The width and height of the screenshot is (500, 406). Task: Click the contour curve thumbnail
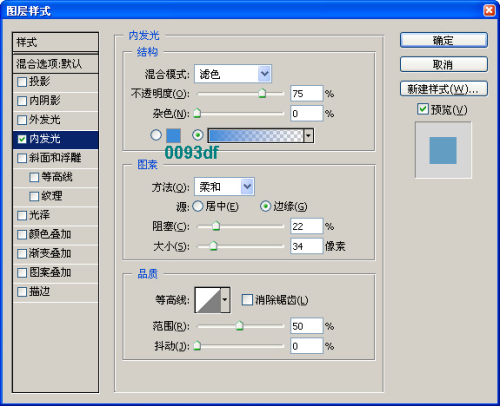208,300
